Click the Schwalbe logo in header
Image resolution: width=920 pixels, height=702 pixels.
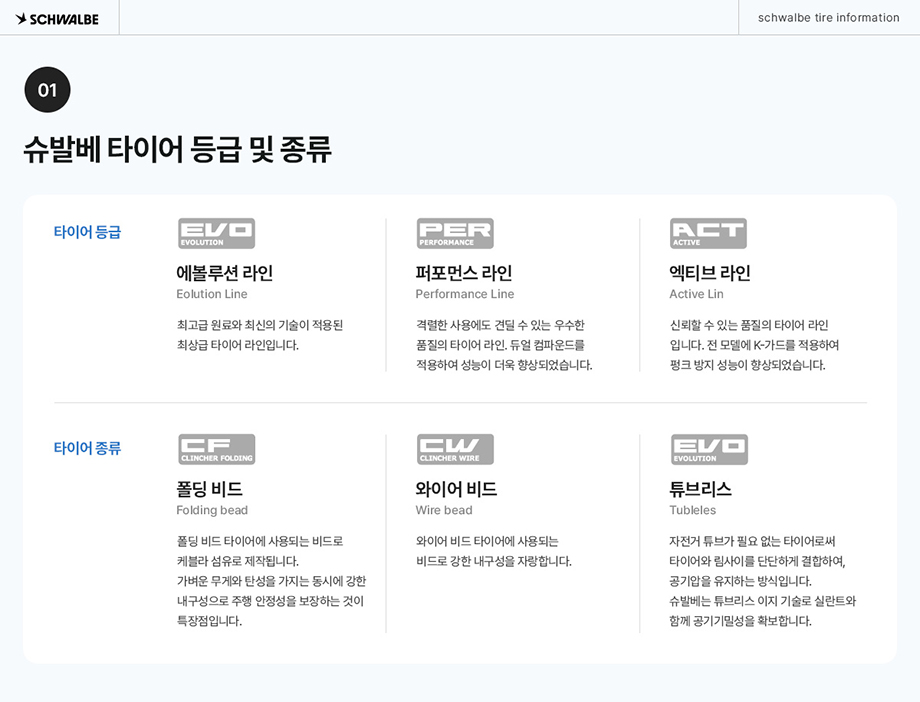point(57,18)
